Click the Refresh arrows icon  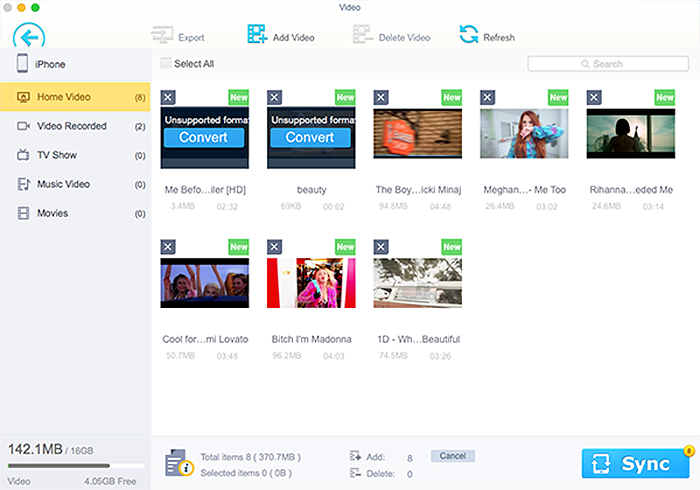(x=469, y=34)
